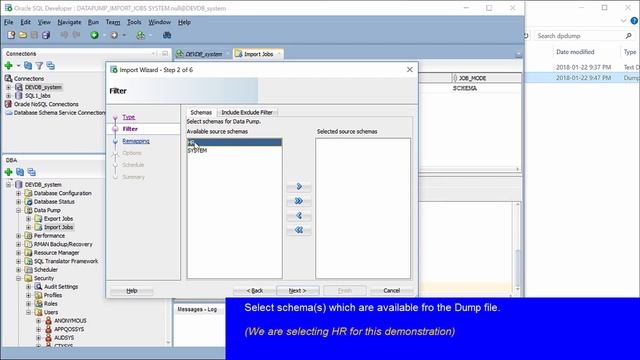
Task: Click the New file toolbar icon
Action: 11,35
